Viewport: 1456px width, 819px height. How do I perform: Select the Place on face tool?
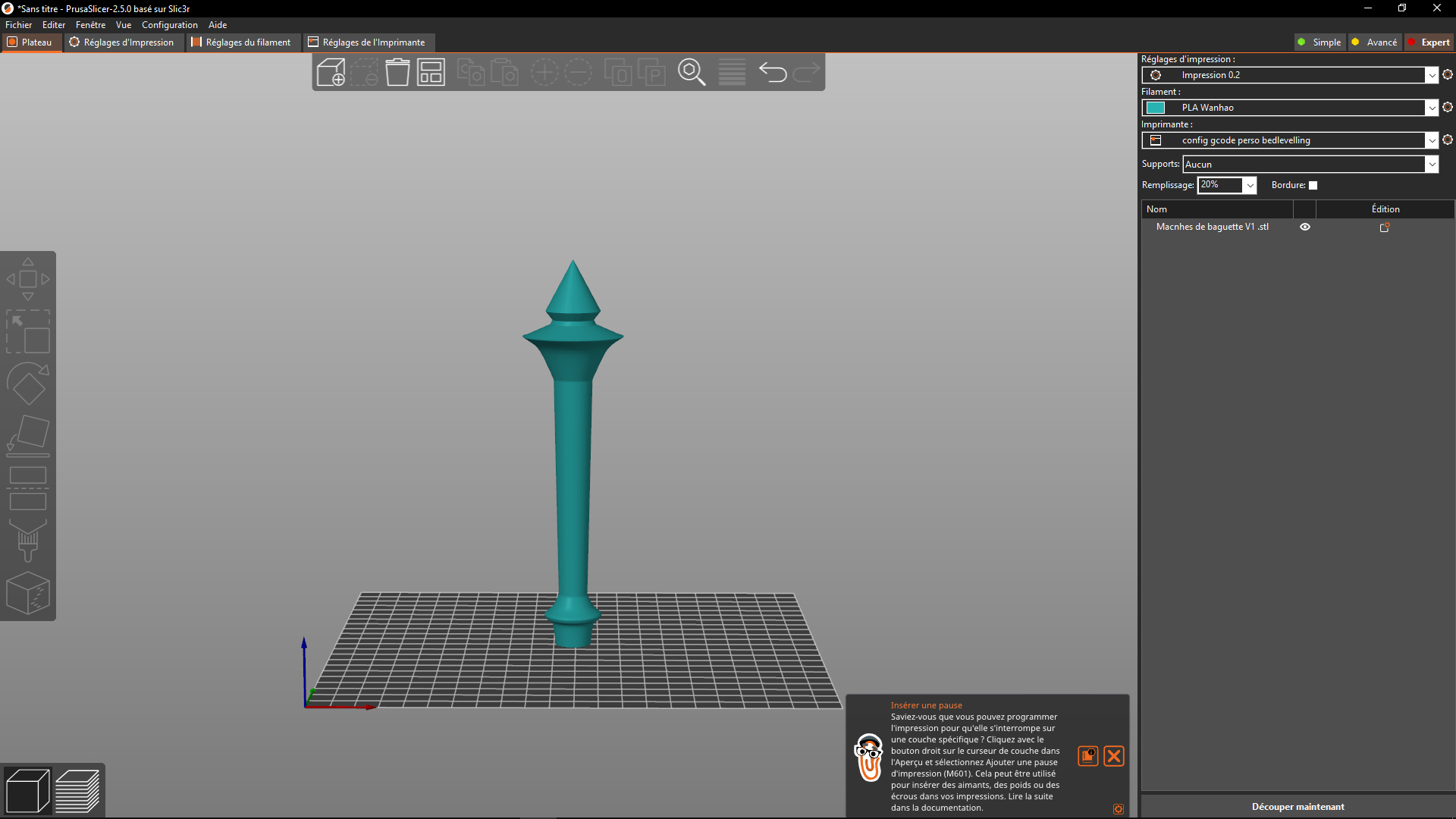pos(28,436)
